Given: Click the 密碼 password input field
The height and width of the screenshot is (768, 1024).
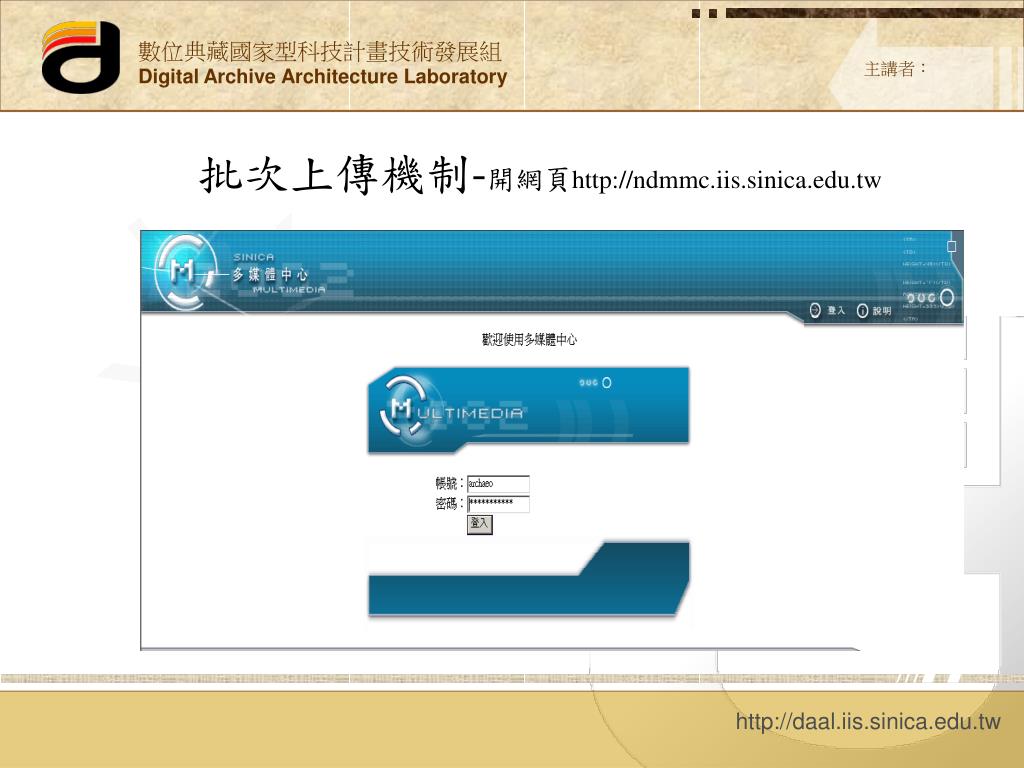Looking at the screenshot, I should point(498,503).
